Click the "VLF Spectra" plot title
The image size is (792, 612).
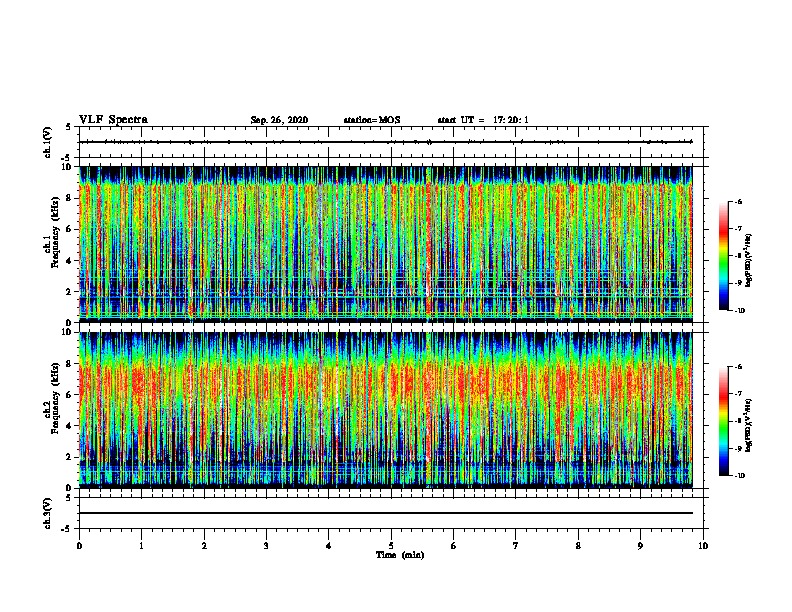(113, 120)
